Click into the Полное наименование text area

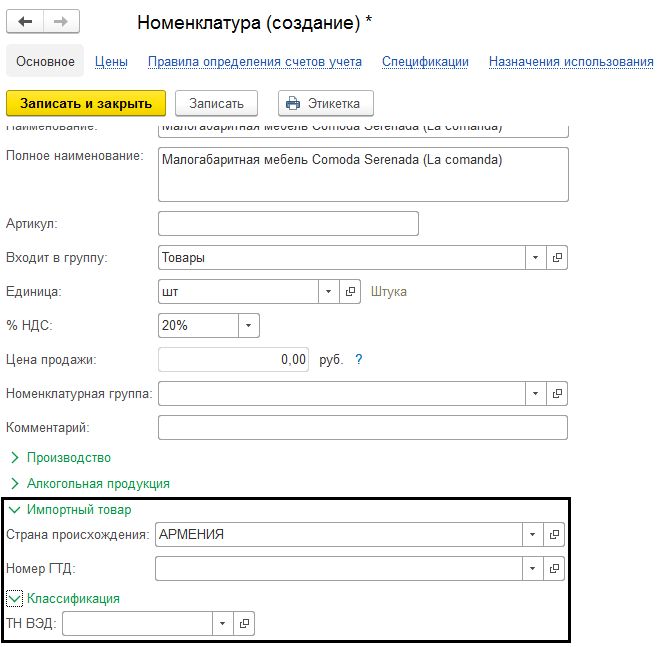click(363, 175)
